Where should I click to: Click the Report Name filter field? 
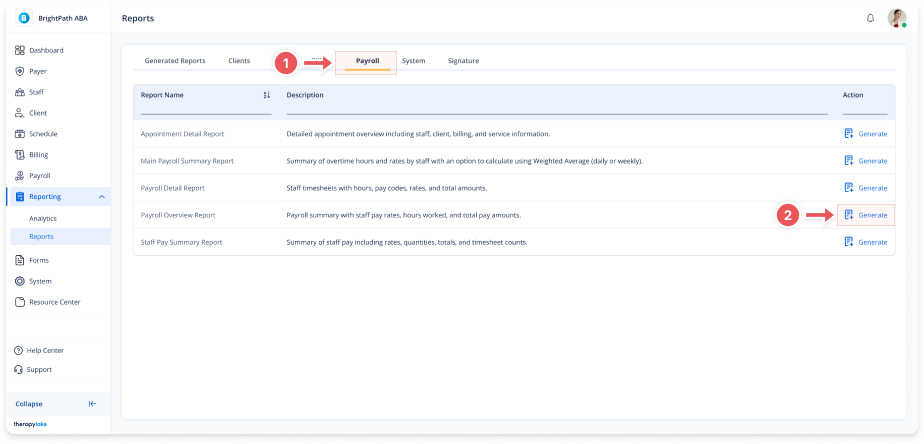(x=206, y=109)
